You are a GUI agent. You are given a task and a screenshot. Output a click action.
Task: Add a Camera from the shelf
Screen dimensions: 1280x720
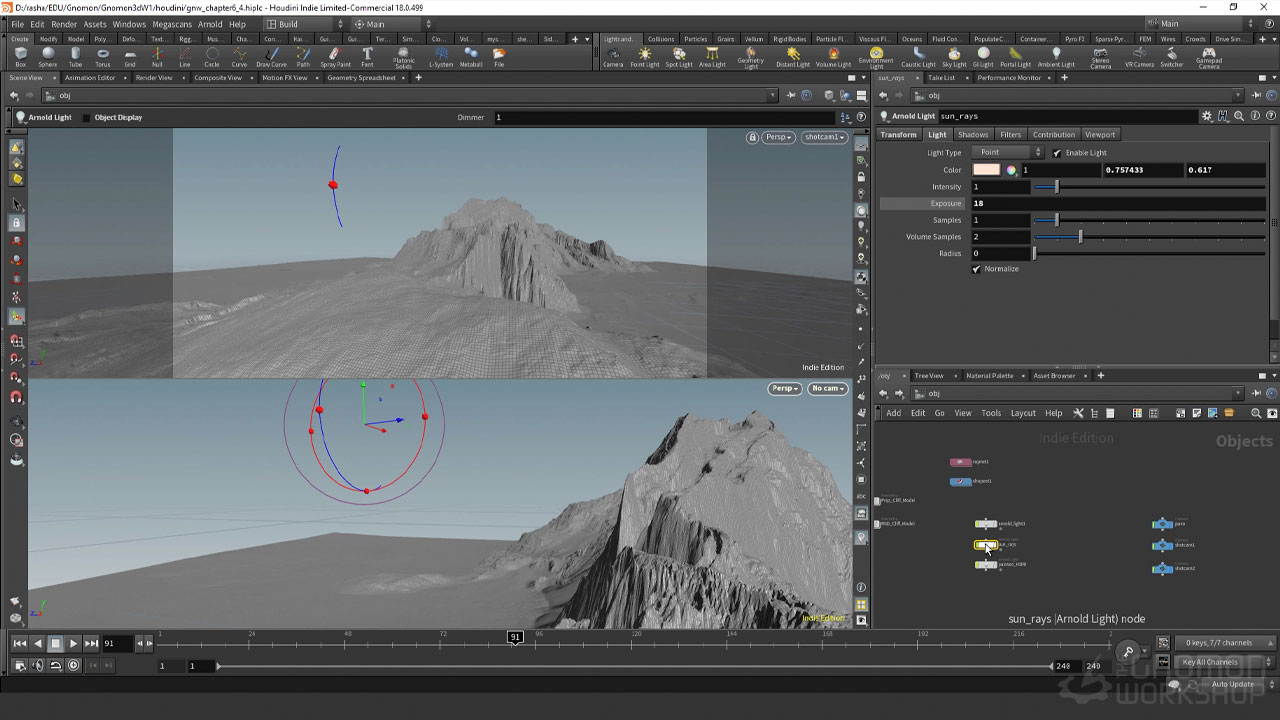pos(613,57)
